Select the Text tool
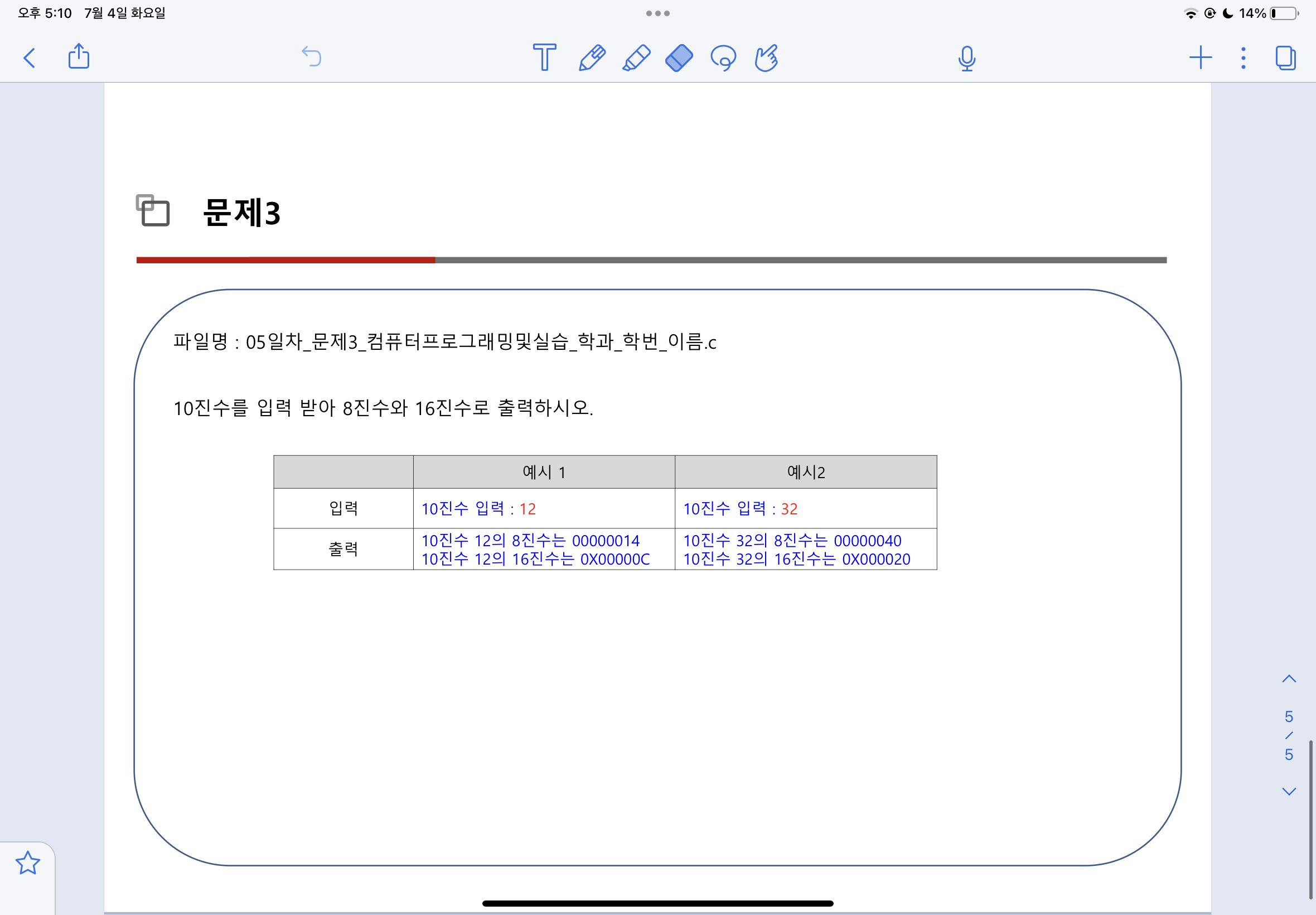 coord(544,57)
